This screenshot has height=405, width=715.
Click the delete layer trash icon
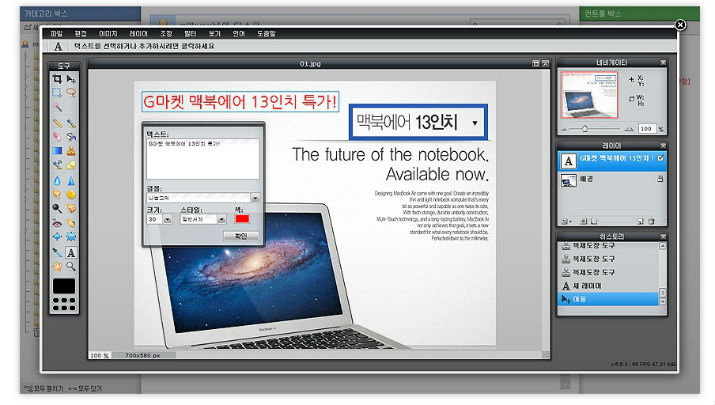point(651,222)
